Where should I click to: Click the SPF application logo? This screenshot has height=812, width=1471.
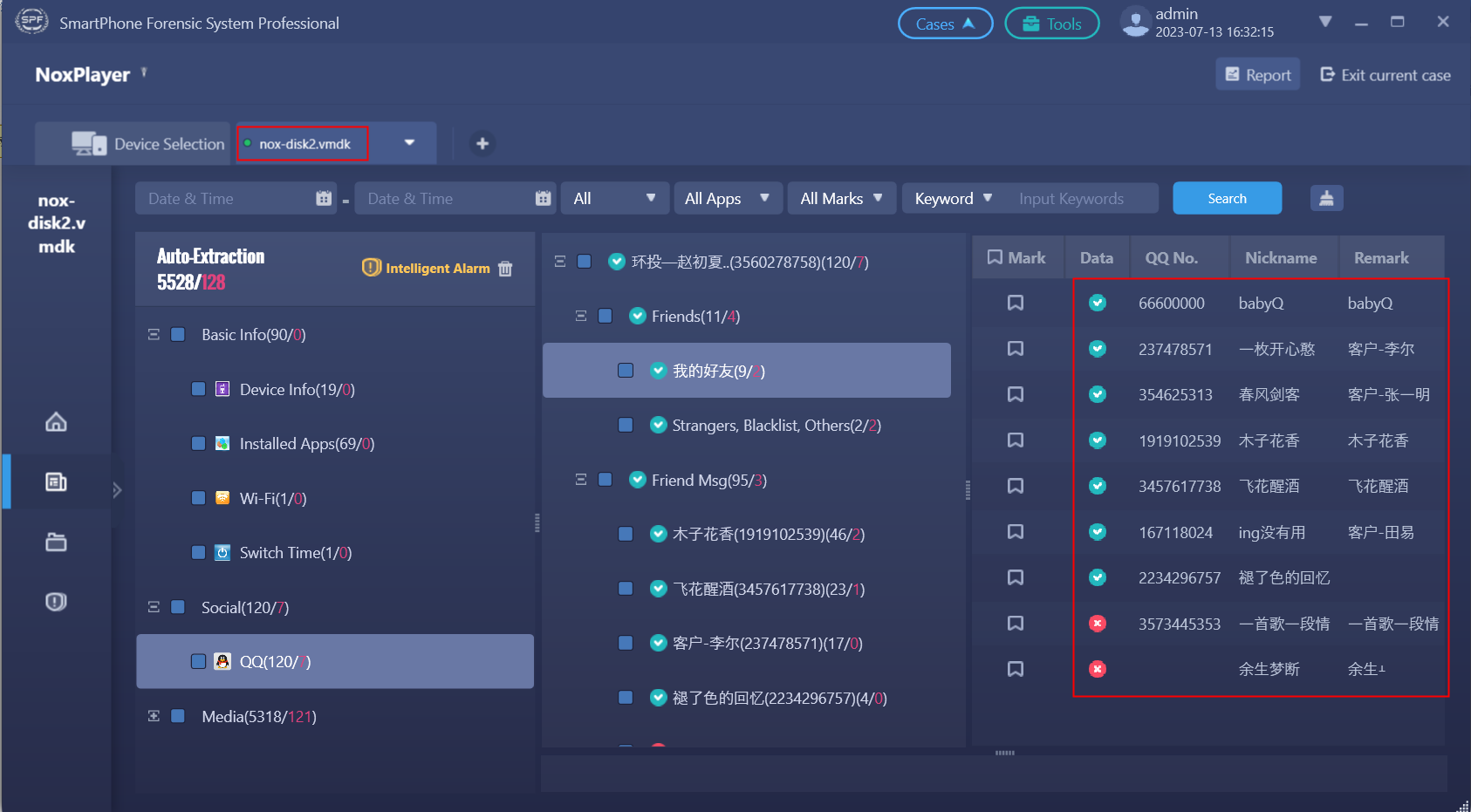[31, 21]
